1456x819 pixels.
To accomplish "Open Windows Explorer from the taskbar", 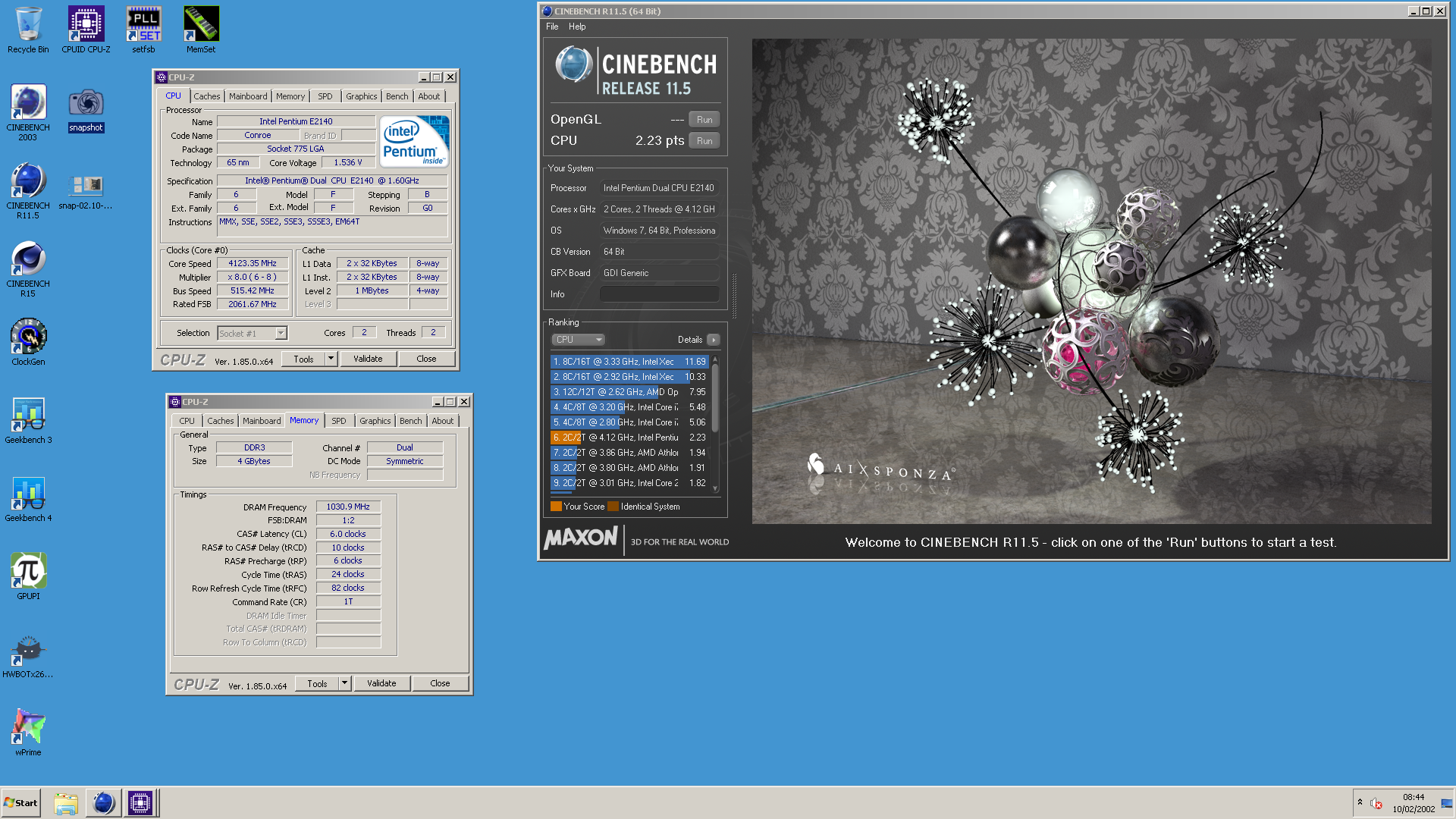I will click(66, 803).
